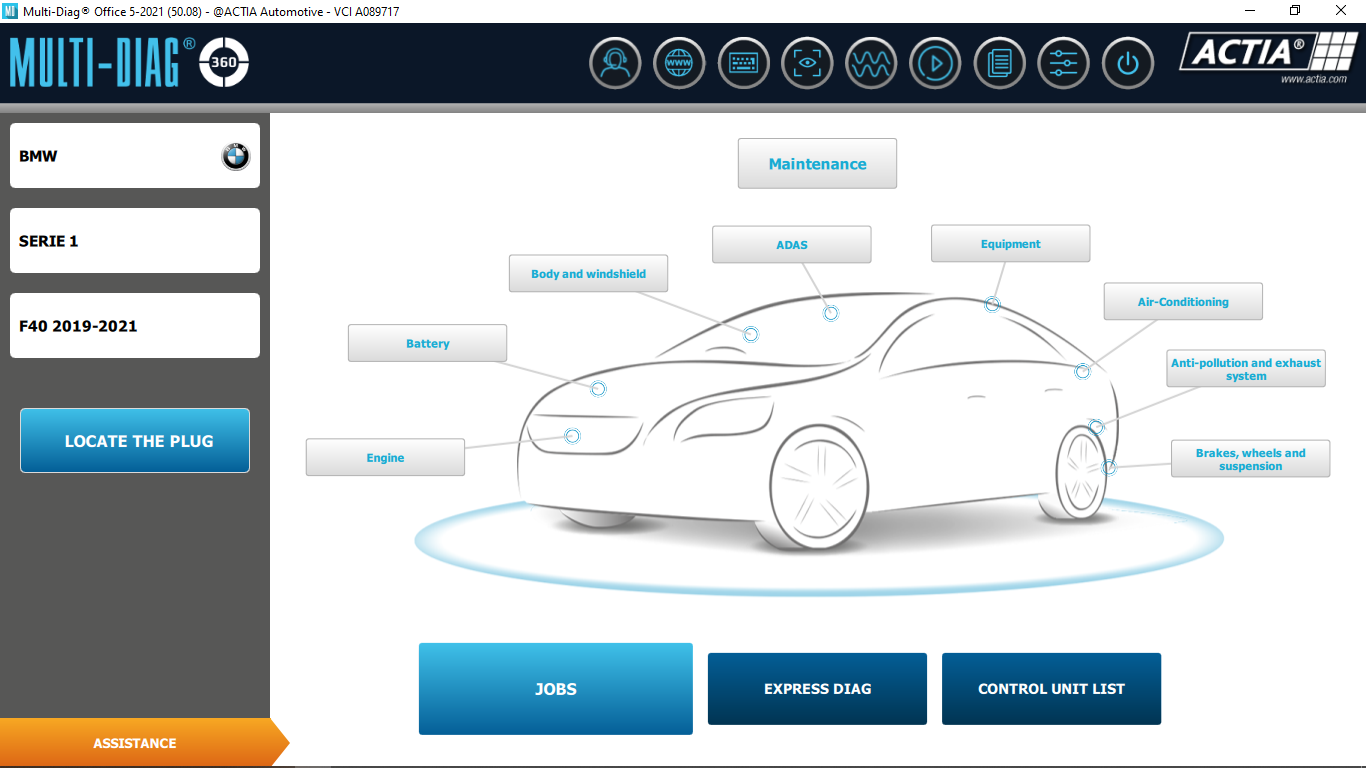Open the CONTROL UNIT LIST

pos(1051,689)
